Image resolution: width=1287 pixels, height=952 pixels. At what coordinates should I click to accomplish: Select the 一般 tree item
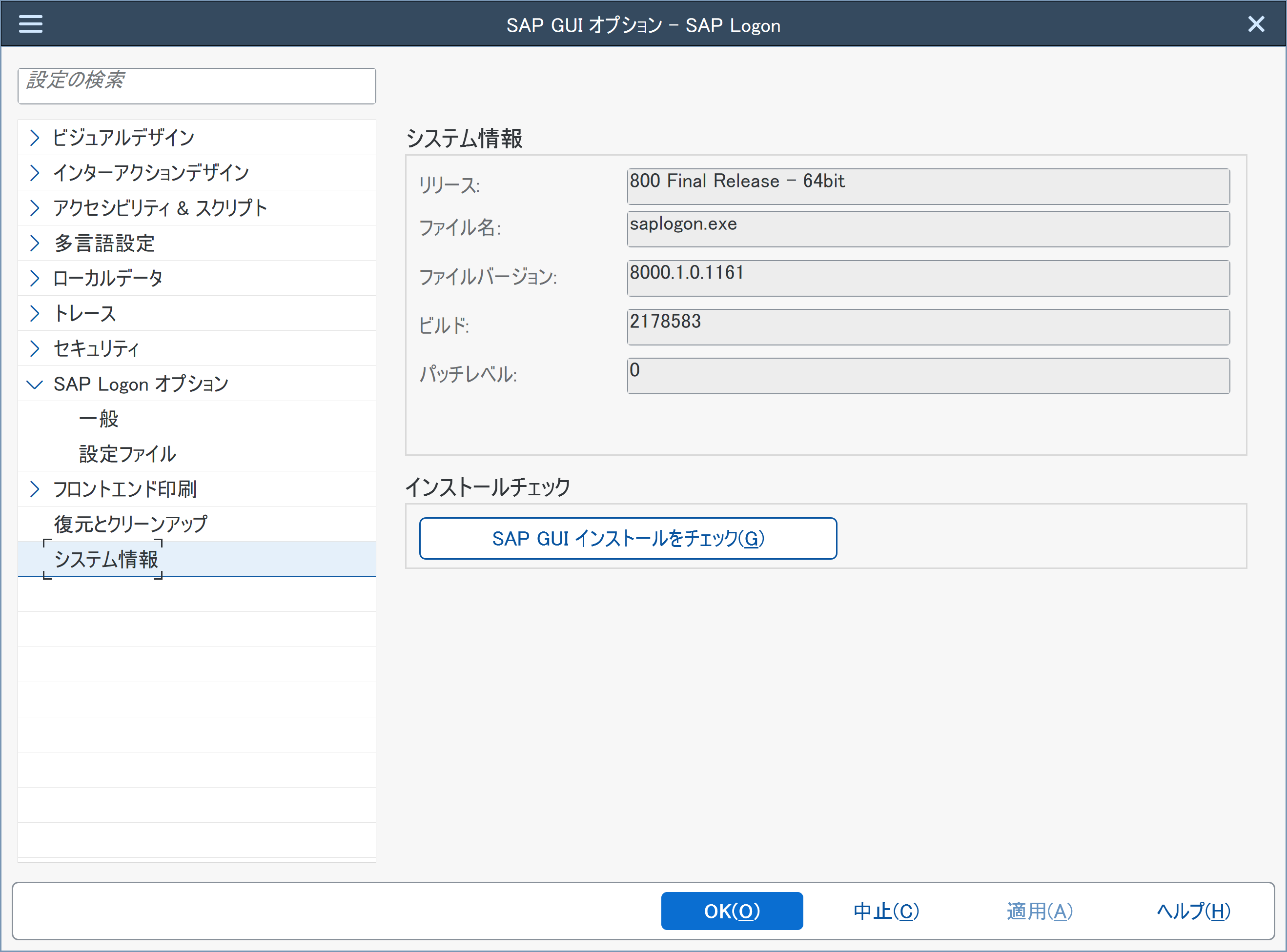(x=99, y=419)
